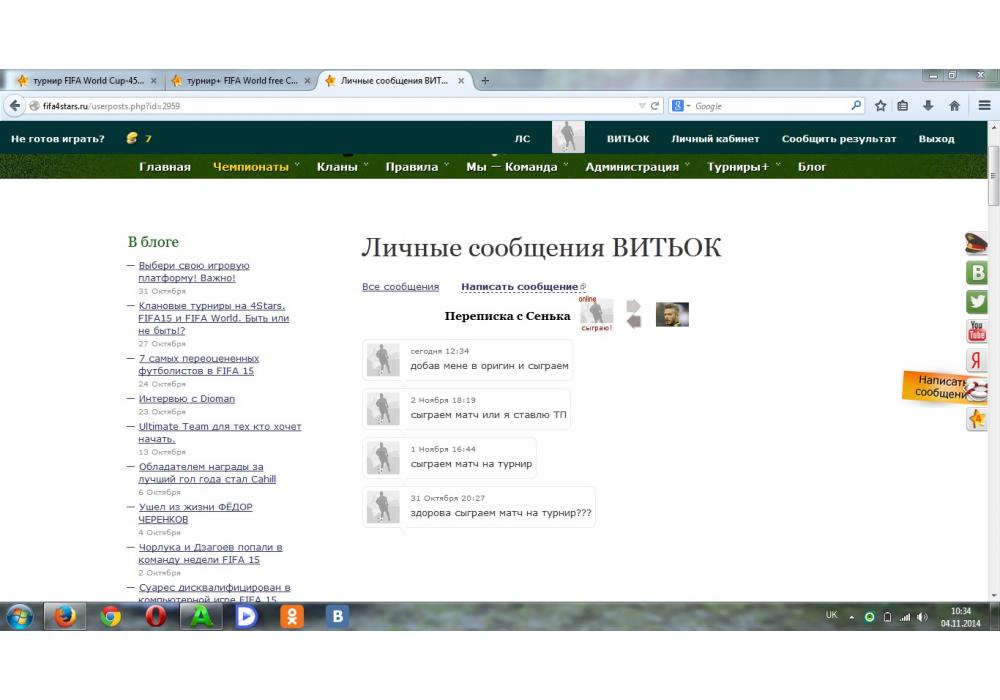Open the search engine selector dropdown
The height and width of the screenshot is (700, 1000).
[680, 106]
